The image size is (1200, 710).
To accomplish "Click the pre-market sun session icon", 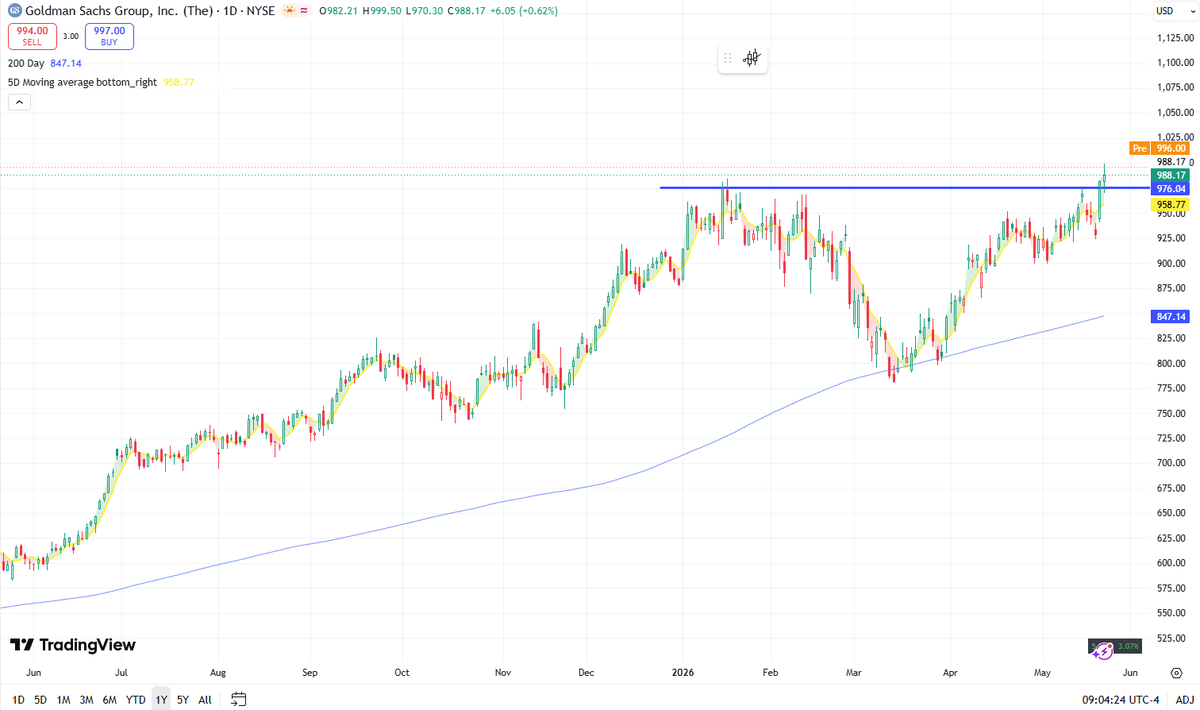I will 289,10.
